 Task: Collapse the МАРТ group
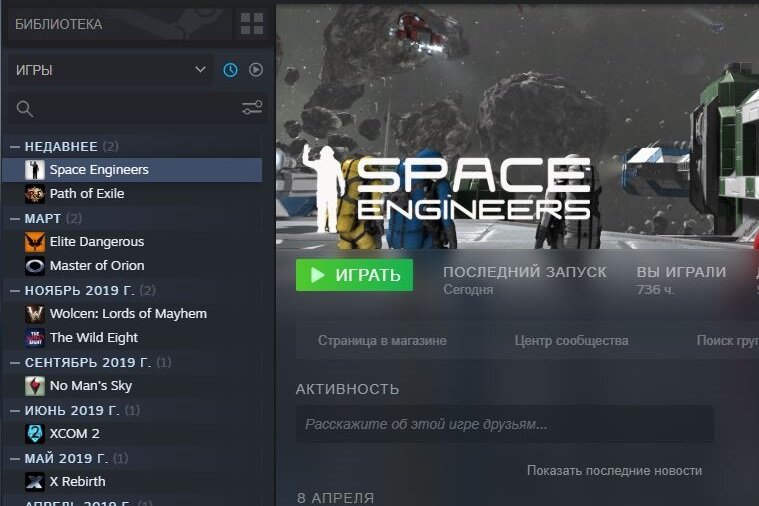point(15,219)
